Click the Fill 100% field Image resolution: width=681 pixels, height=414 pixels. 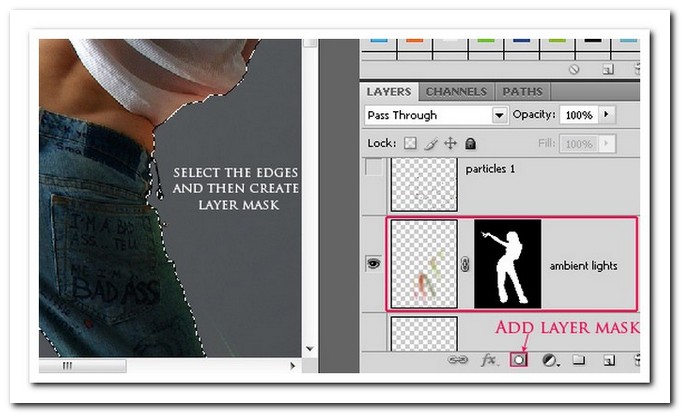[x=579, y=143]
